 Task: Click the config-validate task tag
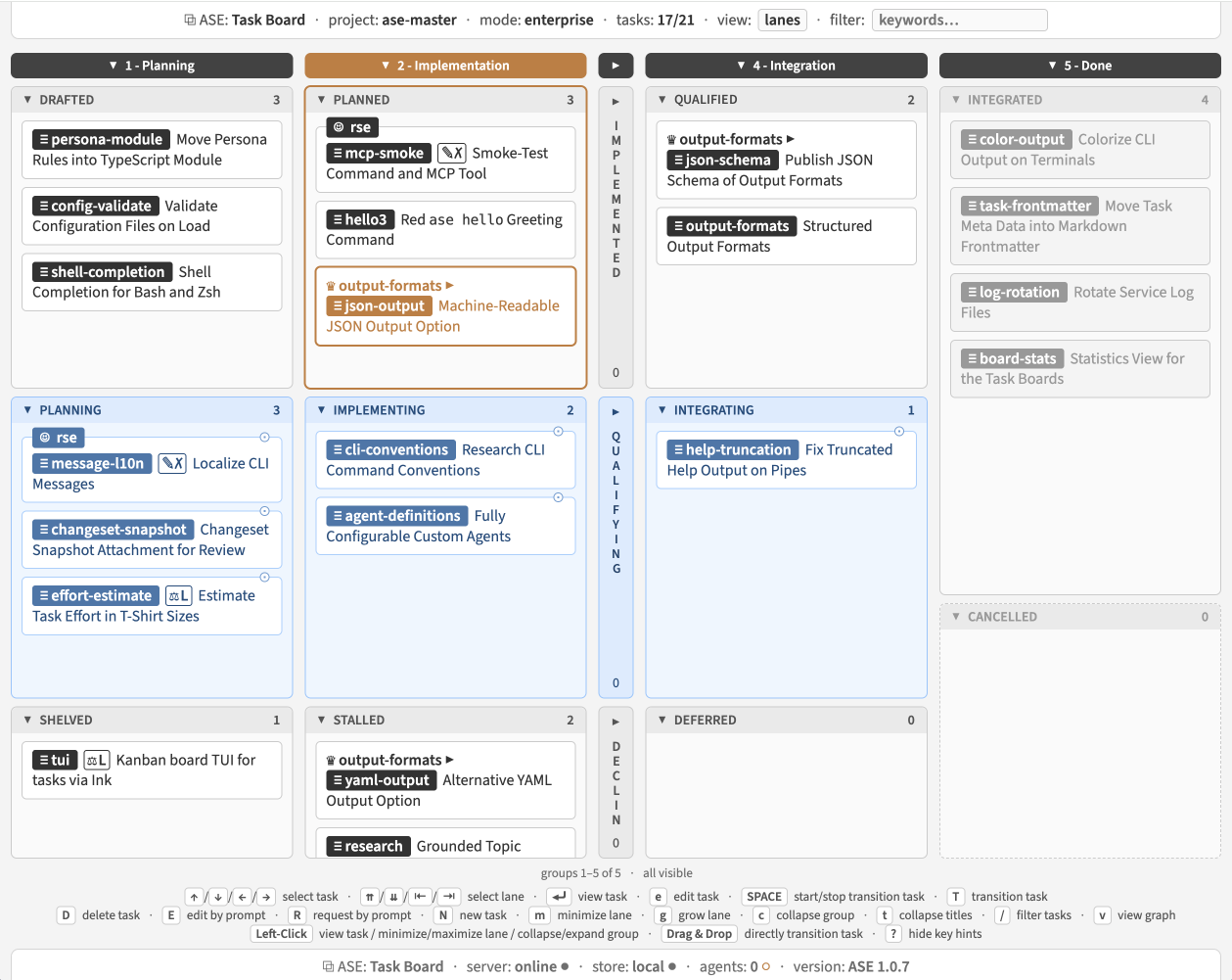pyautogui.click(x=95, y=206)
